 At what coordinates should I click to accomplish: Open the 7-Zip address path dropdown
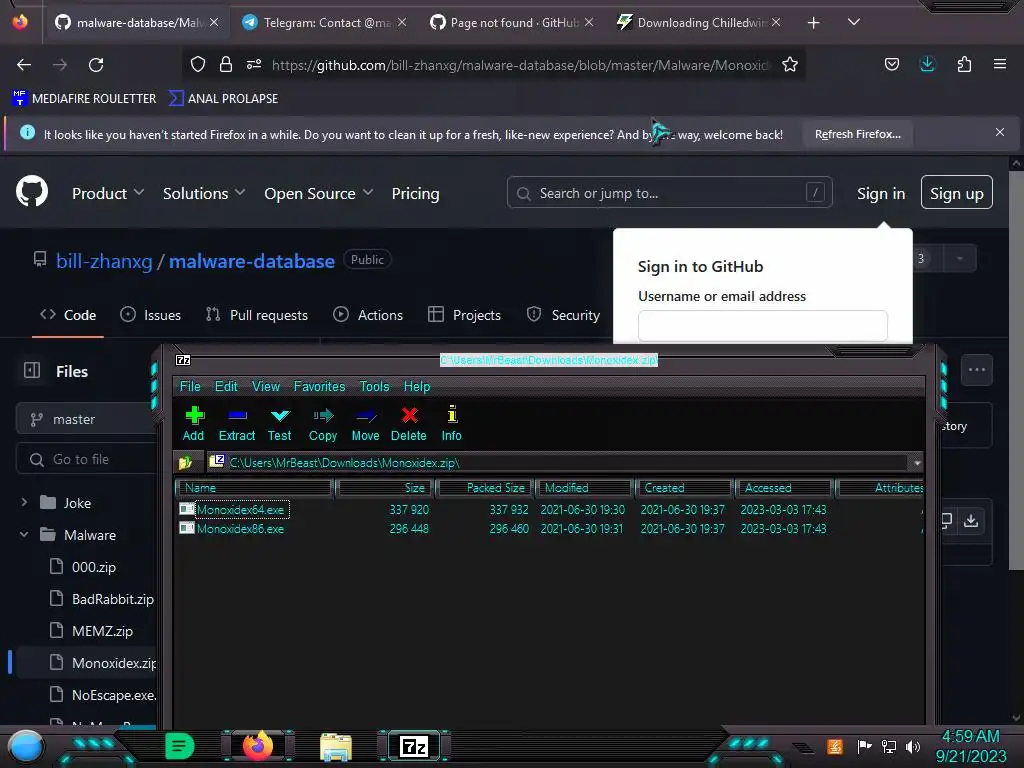917,463
